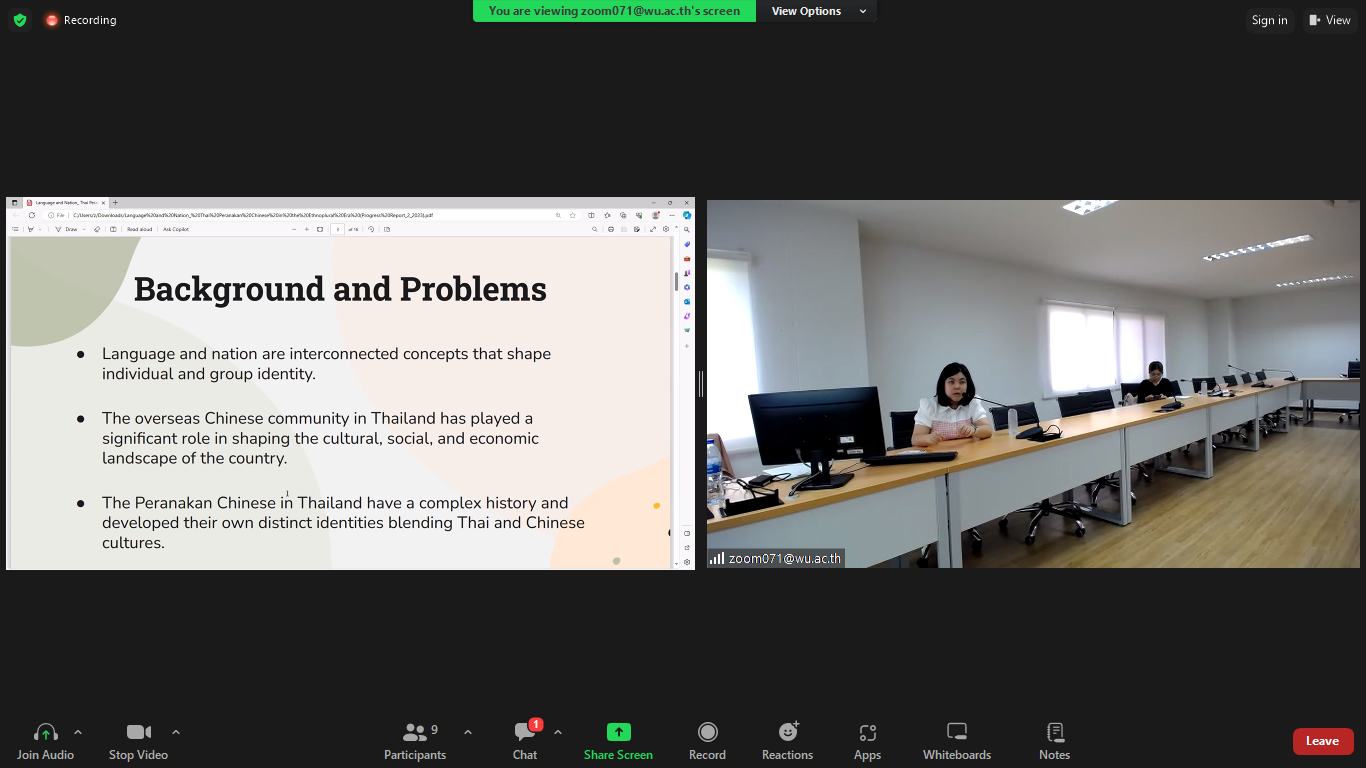The image size is (1366, 768).
Task: Click the green Share Screen icon
Action: pos(618,733)
